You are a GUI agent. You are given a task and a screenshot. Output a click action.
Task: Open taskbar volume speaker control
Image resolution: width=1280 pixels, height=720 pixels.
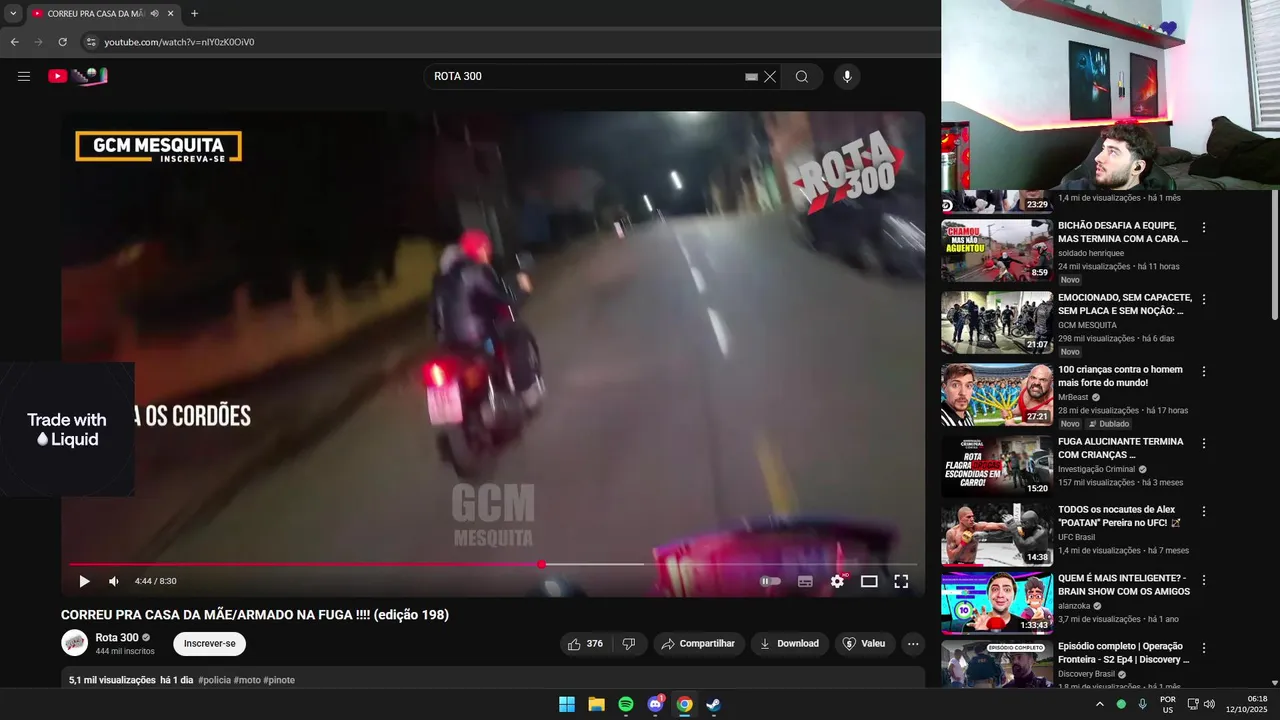(x=1208, y=704)
